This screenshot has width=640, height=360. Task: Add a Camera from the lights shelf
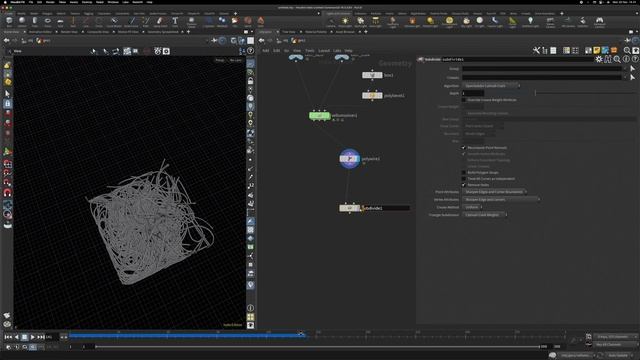(331, 22)
